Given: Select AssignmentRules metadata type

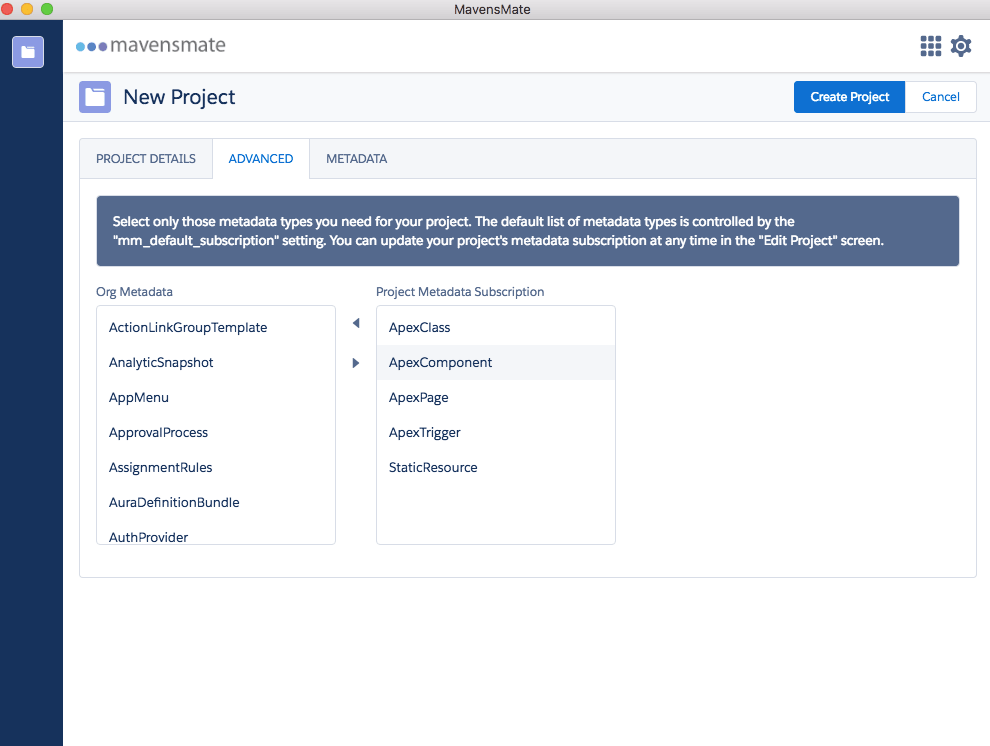Looking at the screenshot, I should coord(216,468).
